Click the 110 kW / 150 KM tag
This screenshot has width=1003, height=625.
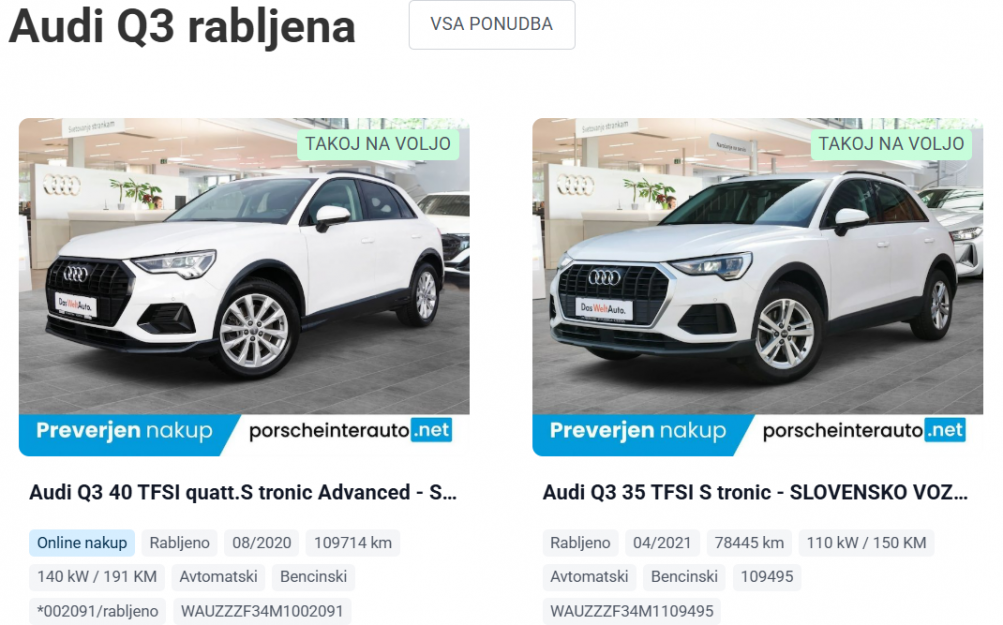(x=867, y=542)
